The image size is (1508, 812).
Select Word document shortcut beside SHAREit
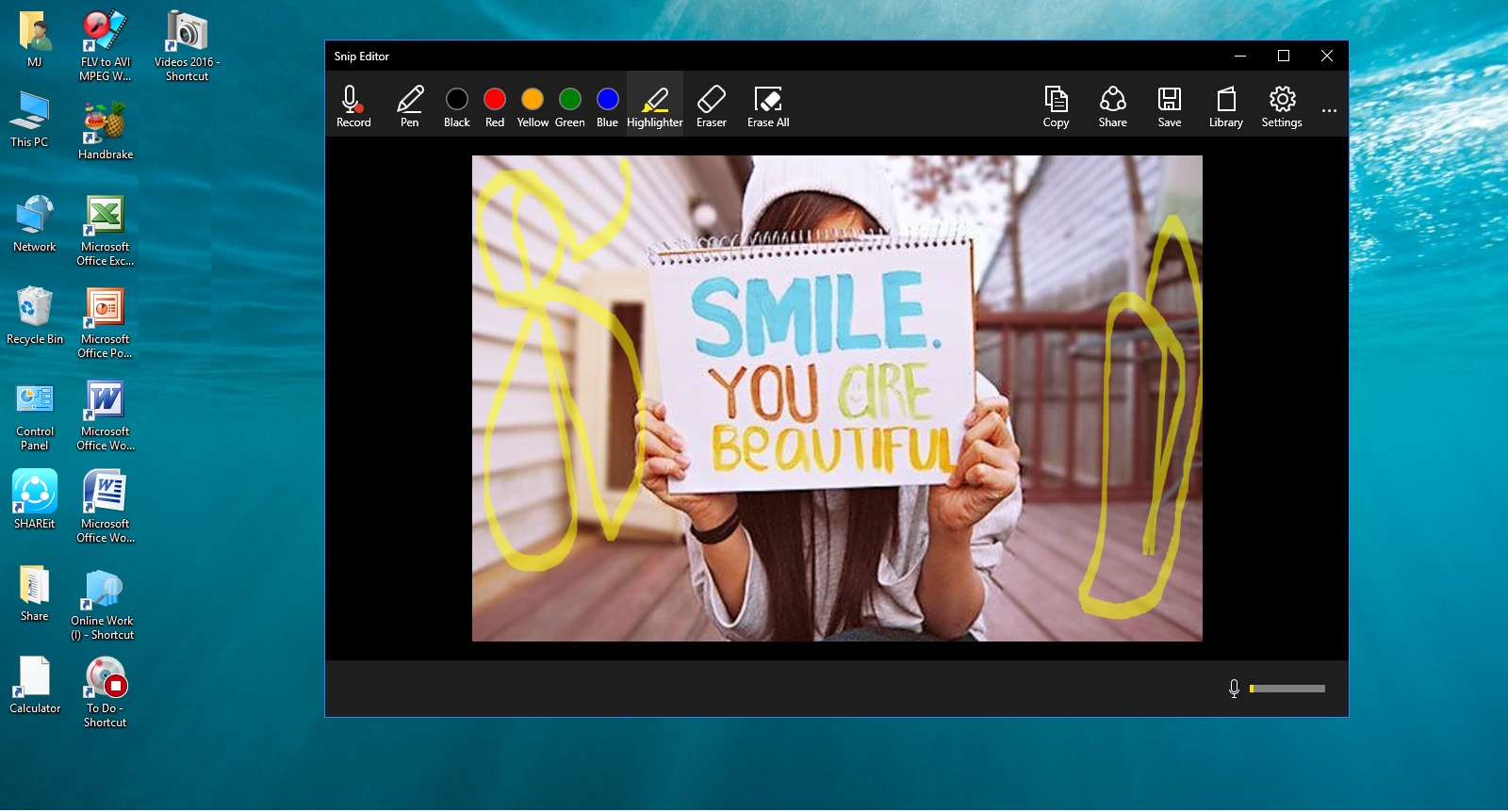[x=106, y=508]
